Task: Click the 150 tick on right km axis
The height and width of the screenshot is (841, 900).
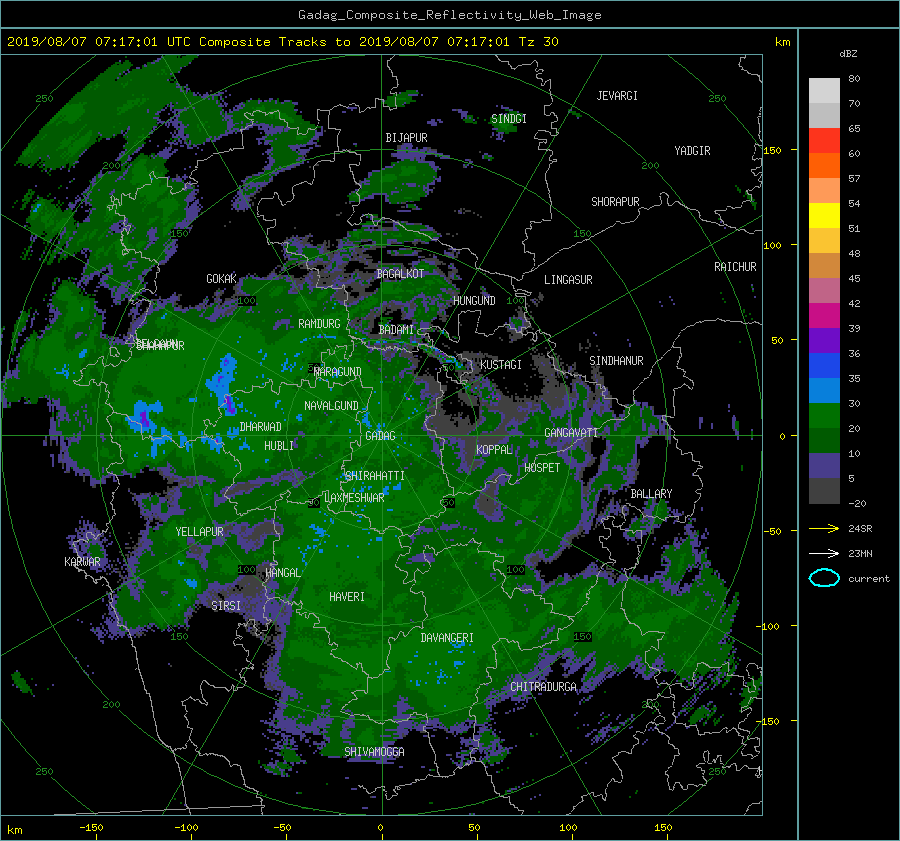Action: 773,150
